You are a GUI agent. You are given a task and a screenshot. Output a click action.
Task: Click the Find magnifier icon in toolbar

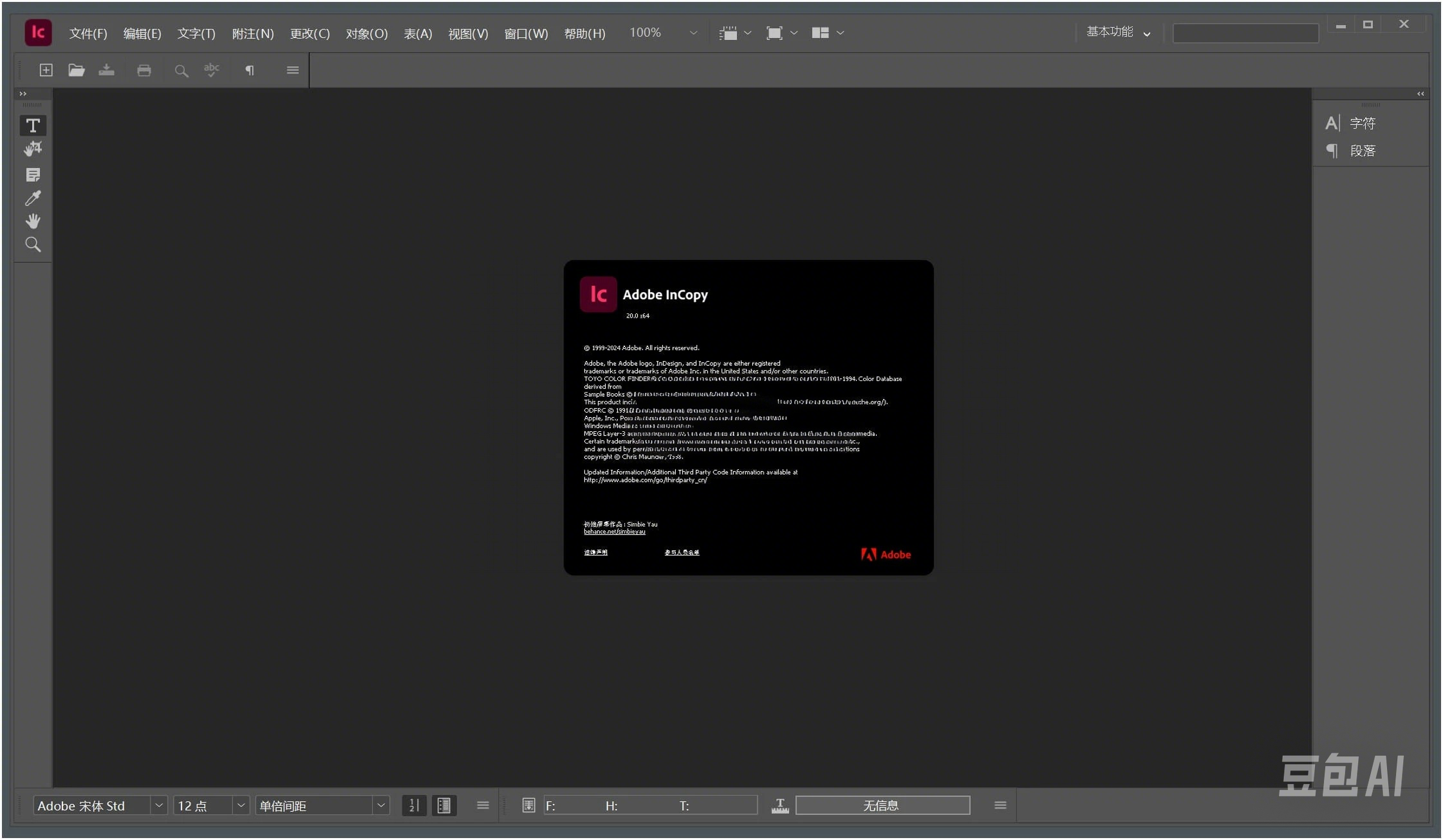tap(182, 71)
